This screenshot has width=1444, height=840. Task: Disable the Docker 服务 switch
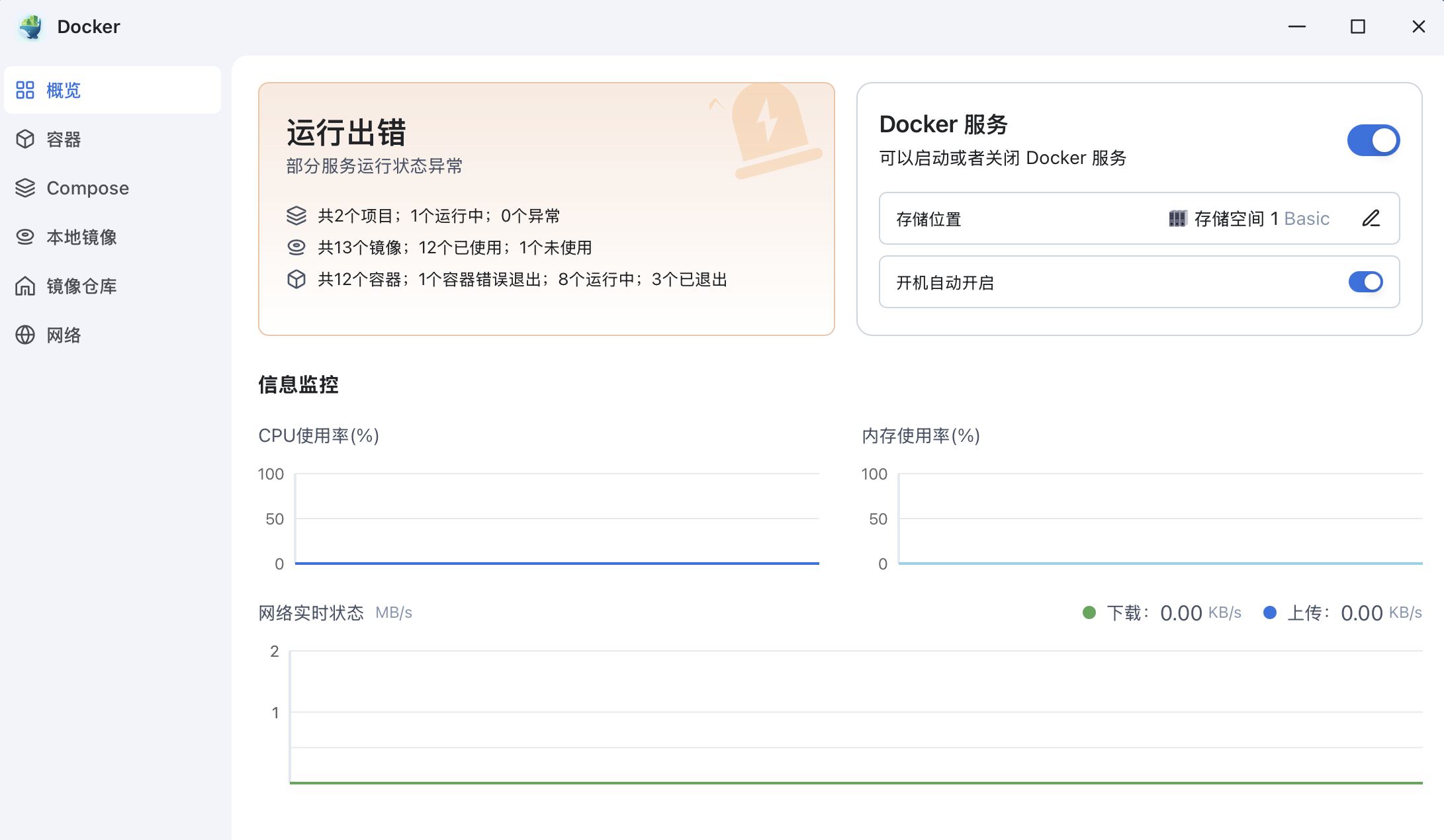click(1373, 140)
